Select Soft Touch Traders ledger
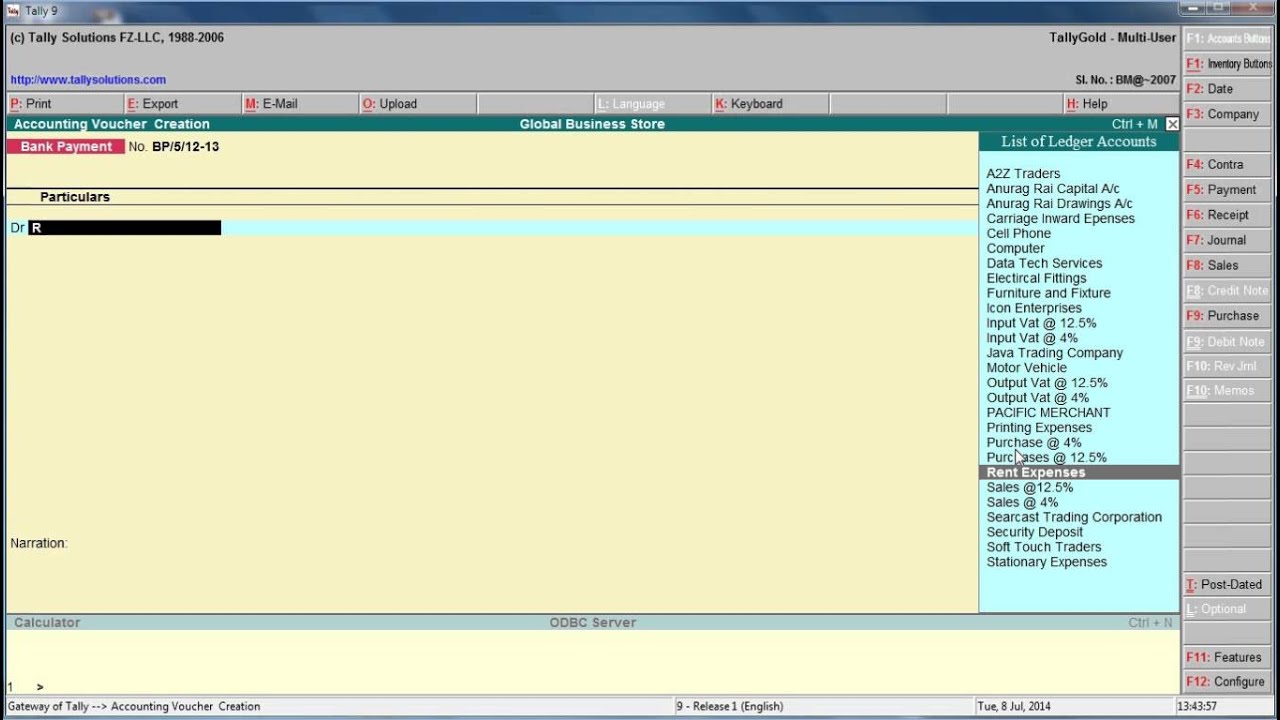1280x720 pixels. 1043,547
